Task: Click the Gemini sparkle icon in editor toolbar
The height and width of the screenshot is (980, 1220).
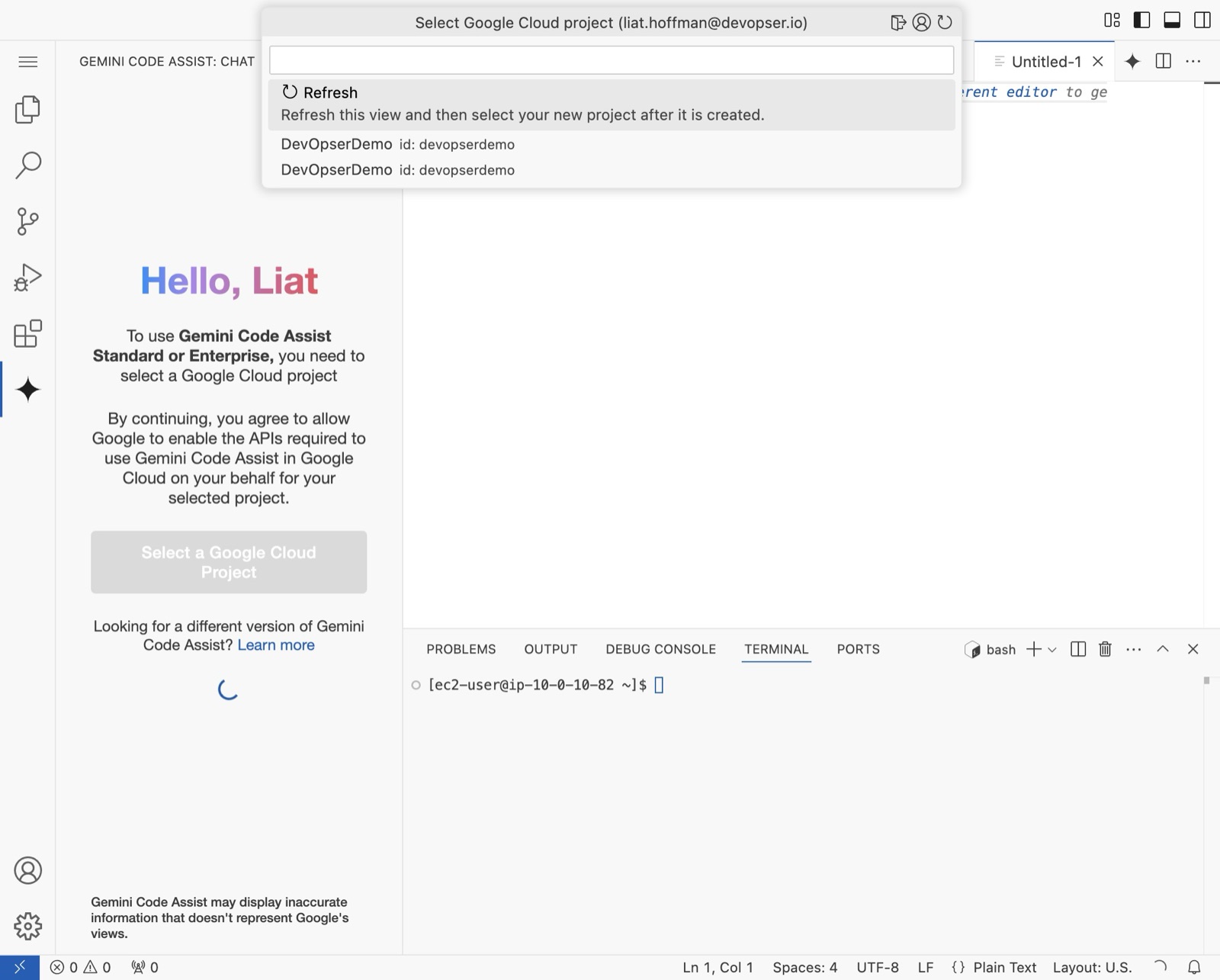Action: click(x=1132, y=62)
